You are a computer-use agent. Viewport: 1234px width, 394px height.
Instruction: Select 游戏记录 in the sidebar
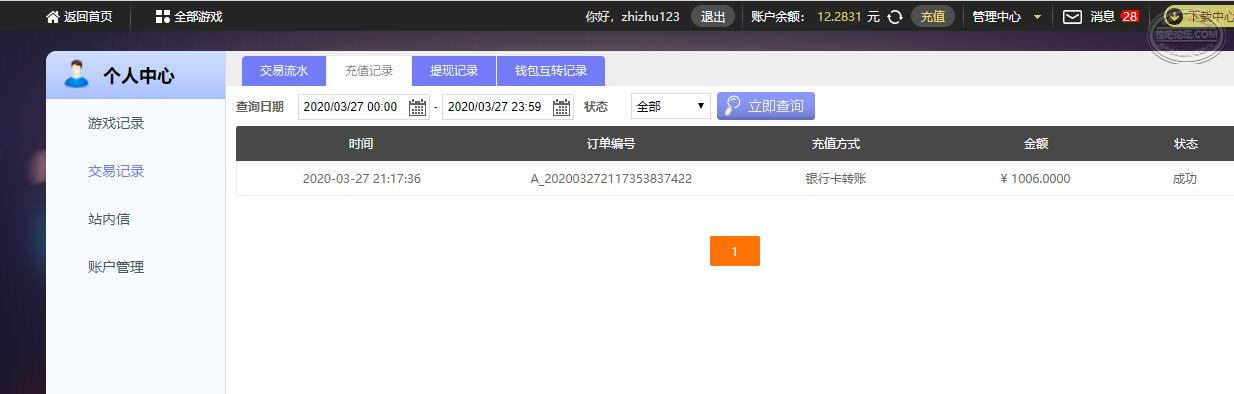(x=116, y=123)
